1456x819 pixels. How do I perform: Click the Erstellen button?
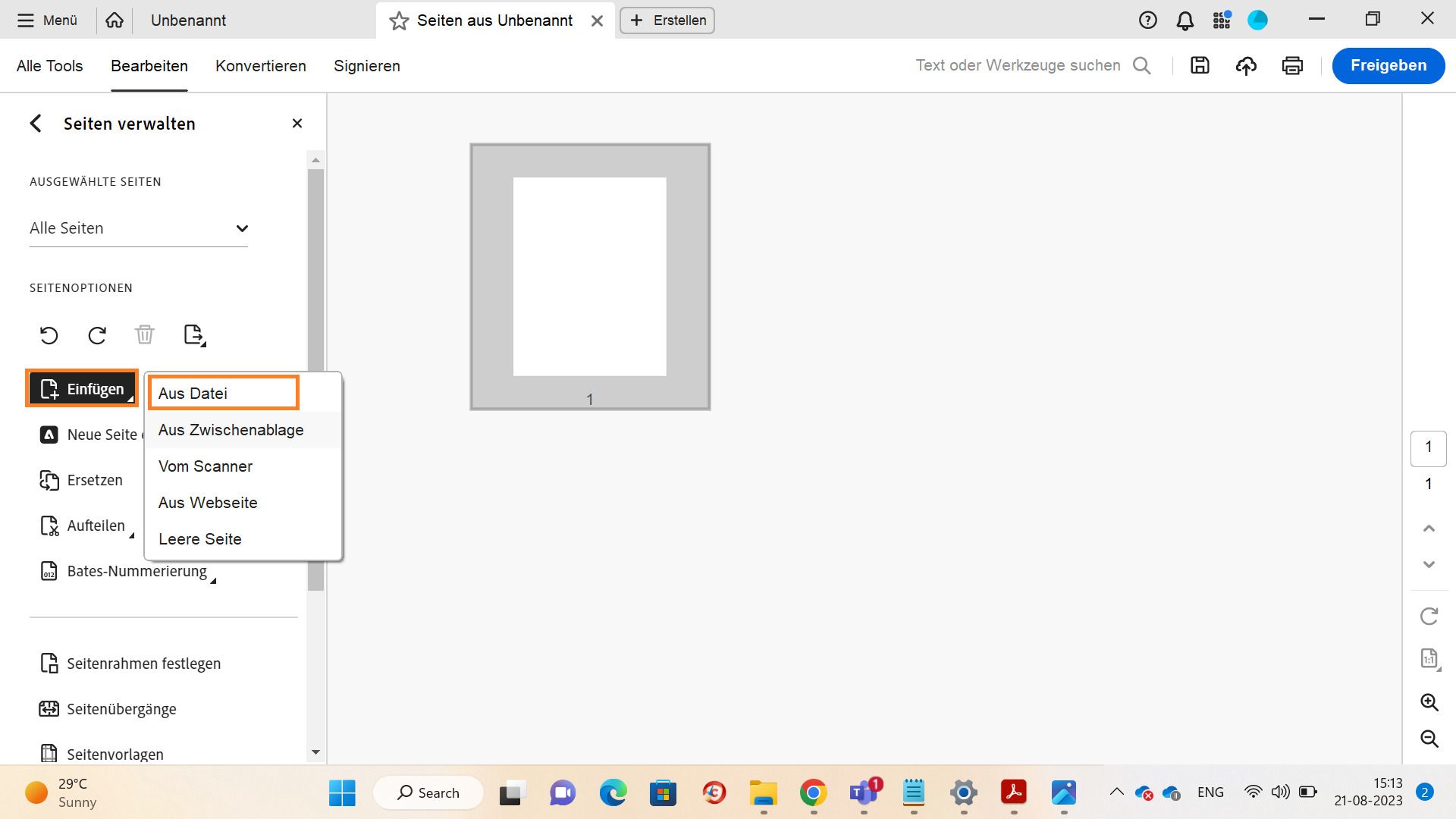[667, 20]
